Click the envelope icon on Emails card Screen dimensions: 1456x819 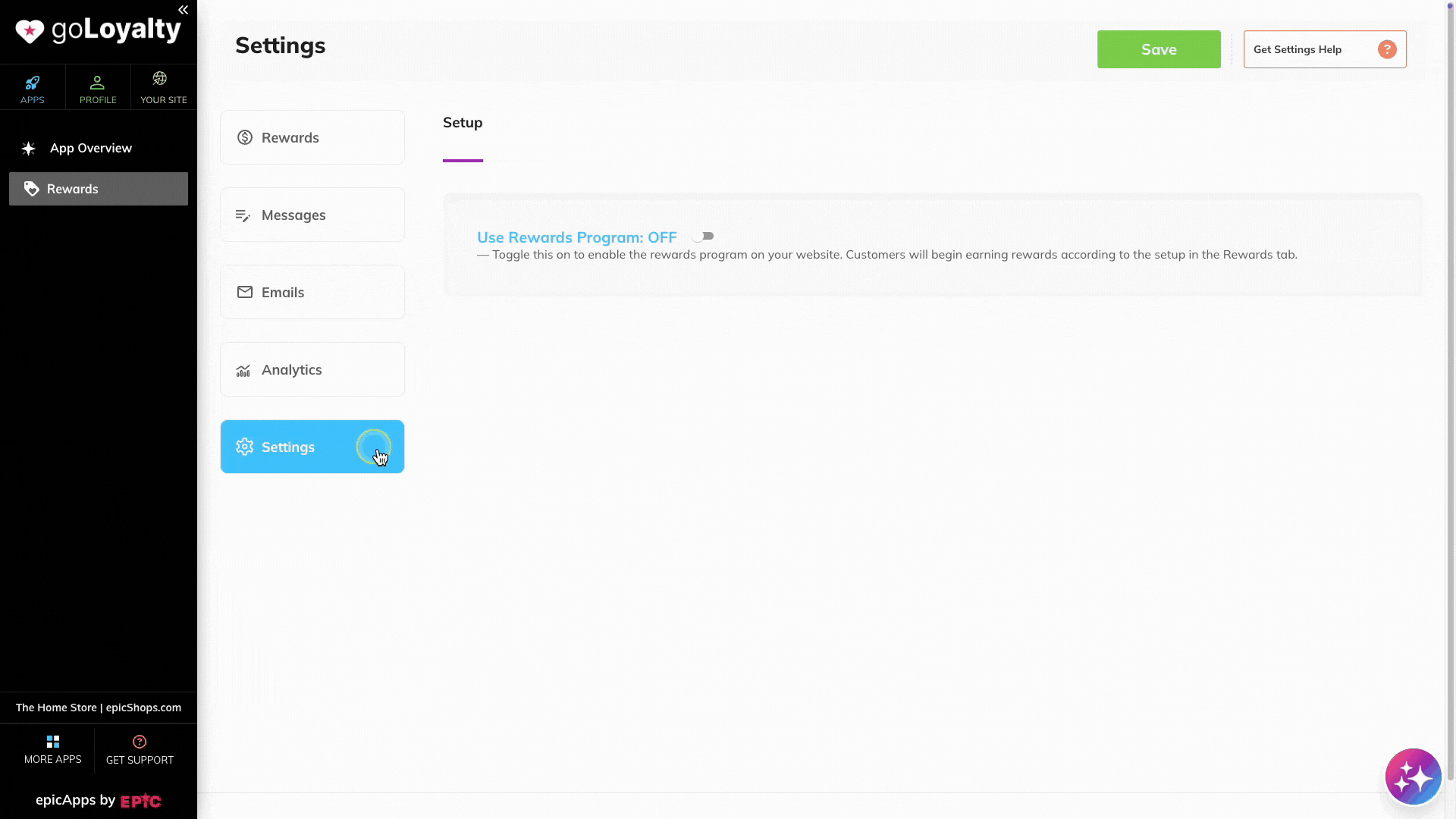click(244, 292)
